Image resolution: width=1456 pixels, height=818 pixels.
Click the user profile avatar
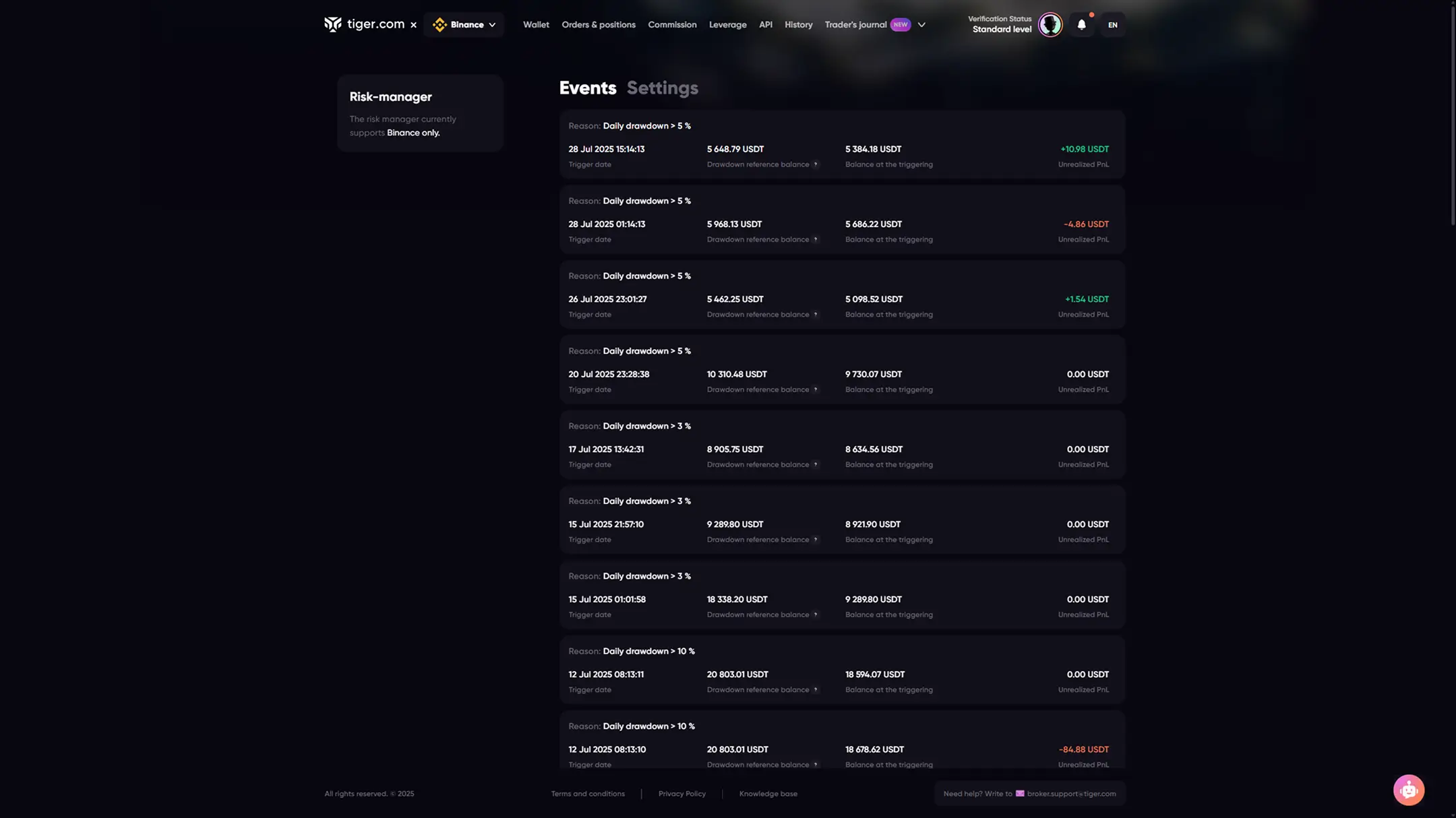click(1050, 25)
